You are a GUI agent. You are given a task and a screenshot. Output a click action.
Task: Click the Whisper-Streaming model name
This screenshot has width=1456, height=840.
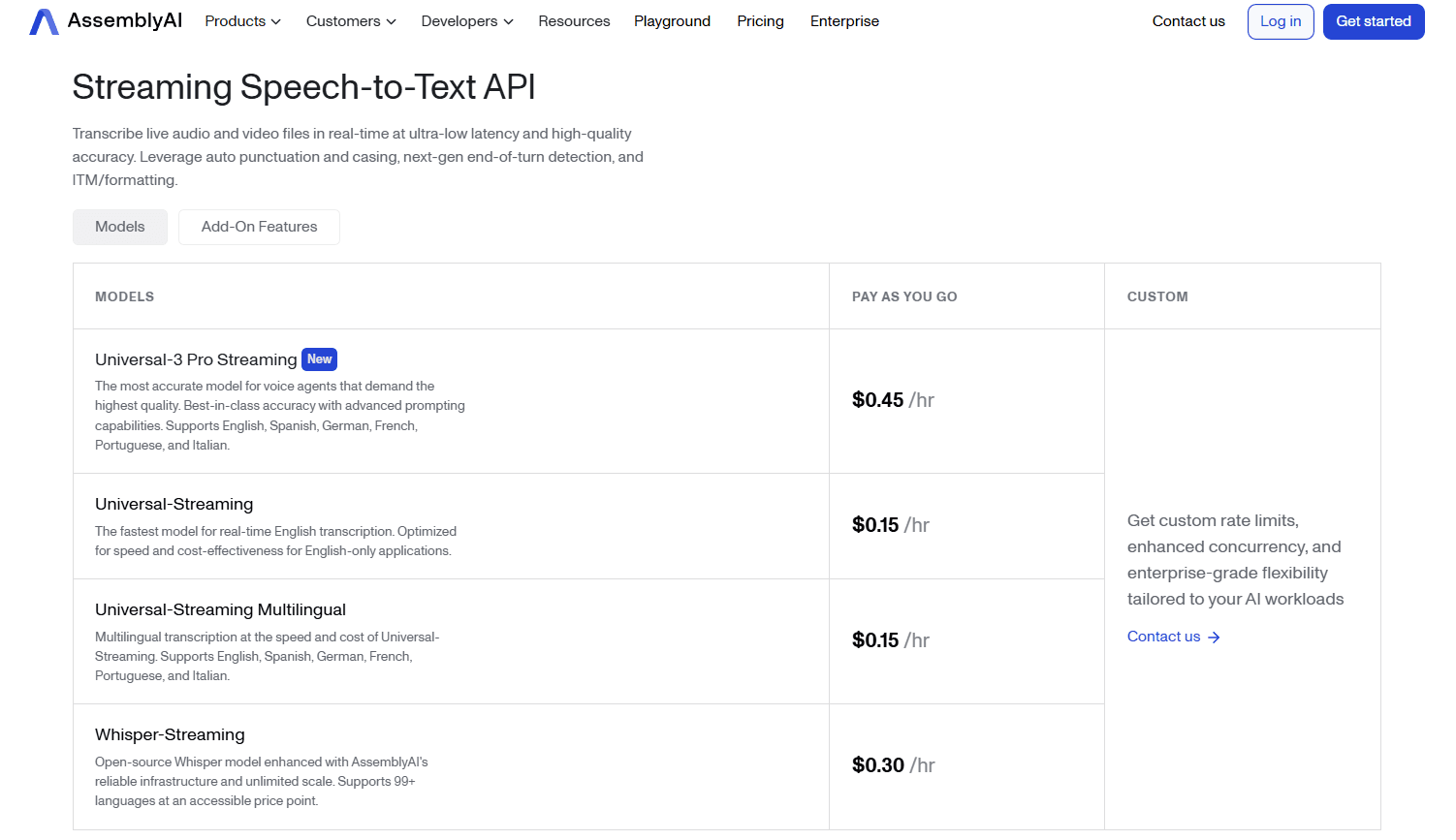(170, 734)
